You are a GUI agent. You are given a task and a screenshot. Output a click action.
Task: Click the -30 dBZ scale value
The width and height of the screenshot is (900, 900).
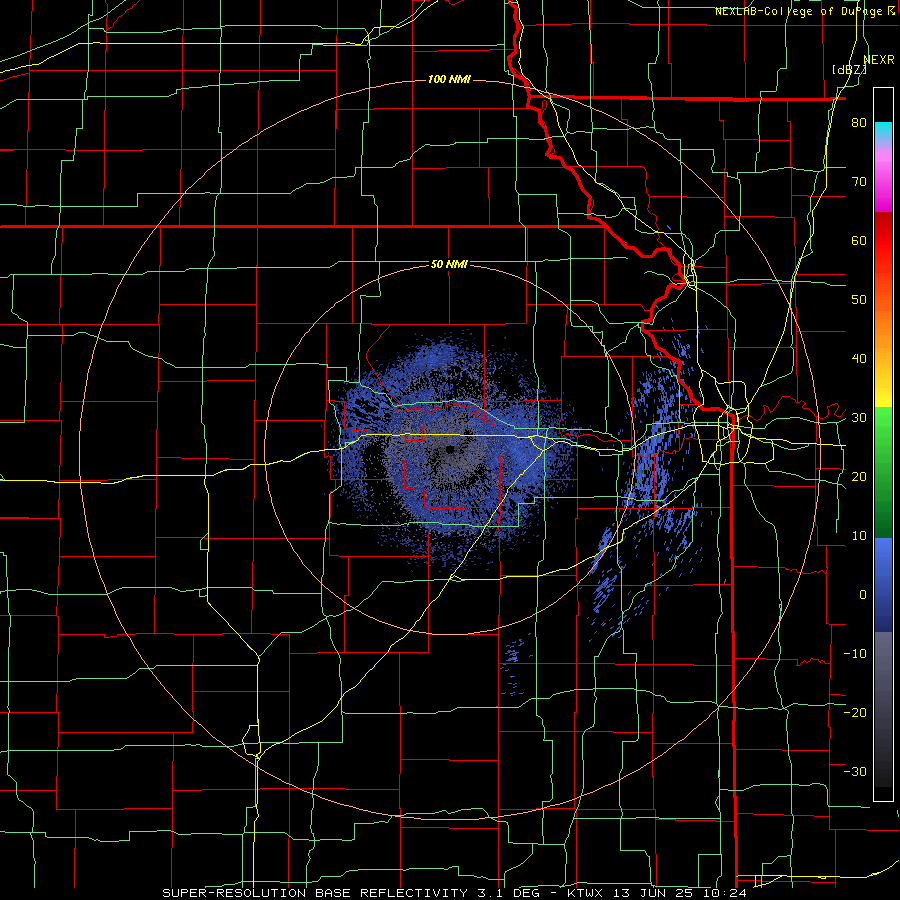pyautogui.click(x=855, y=771)
